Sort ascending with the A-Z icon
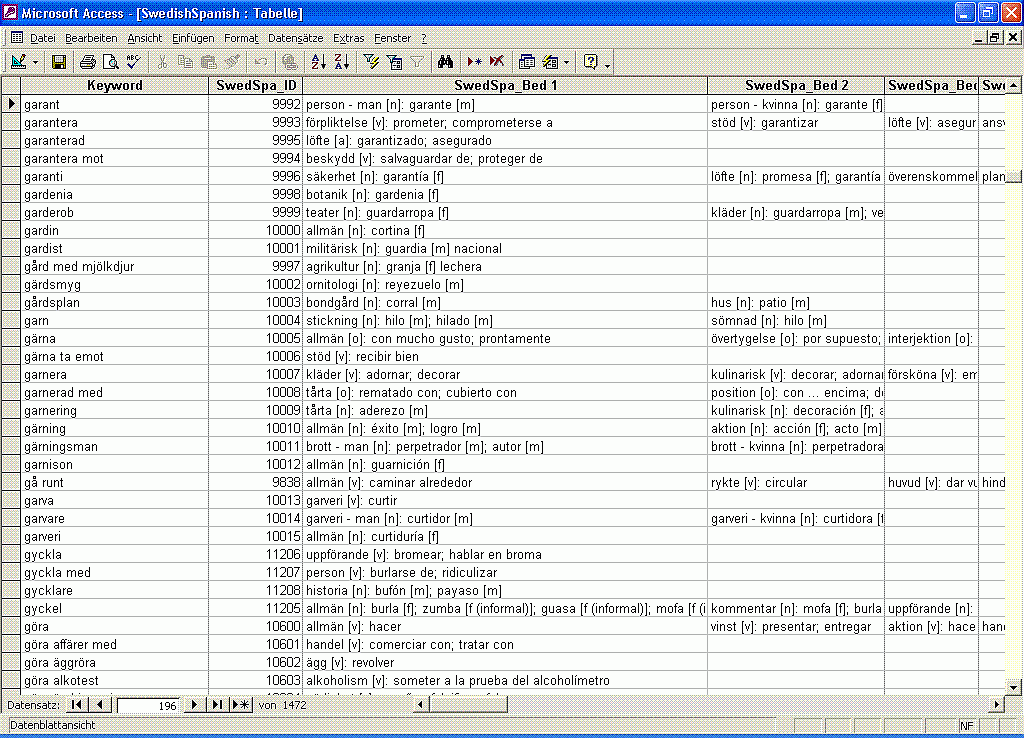Image resolution: width=1024 pixels, height=738 pixels. (319, 62)
